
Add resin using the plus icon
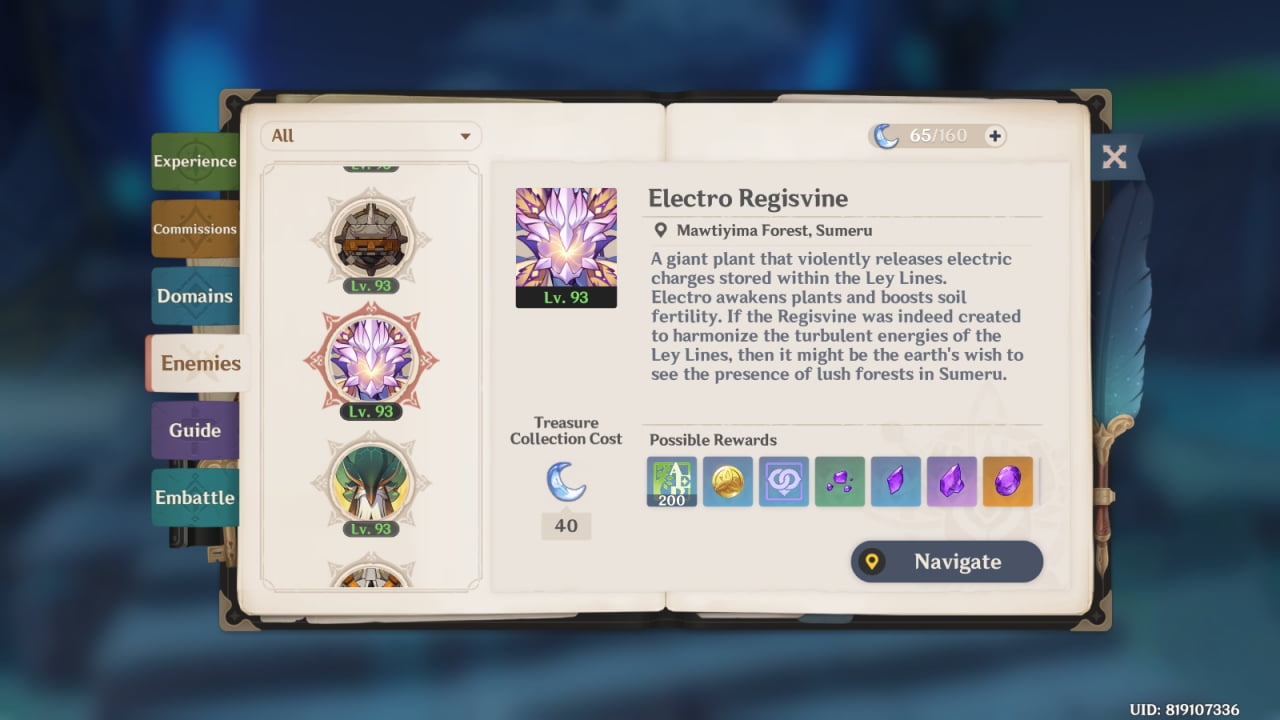point(994,136)
